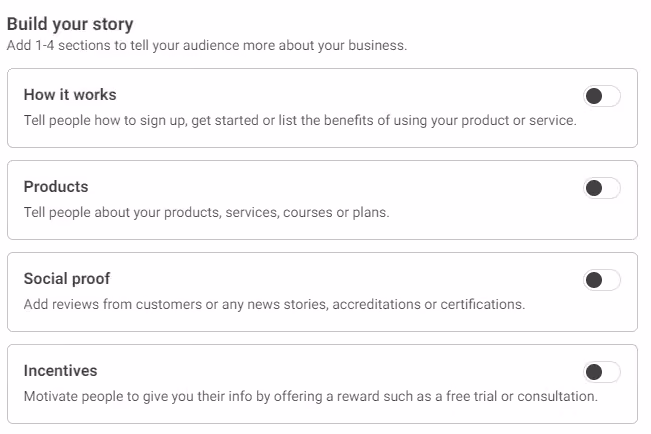This screenshot has height=434, width=651.
Task: Click the dark knob on the Products switch
Action: point(594,188)
